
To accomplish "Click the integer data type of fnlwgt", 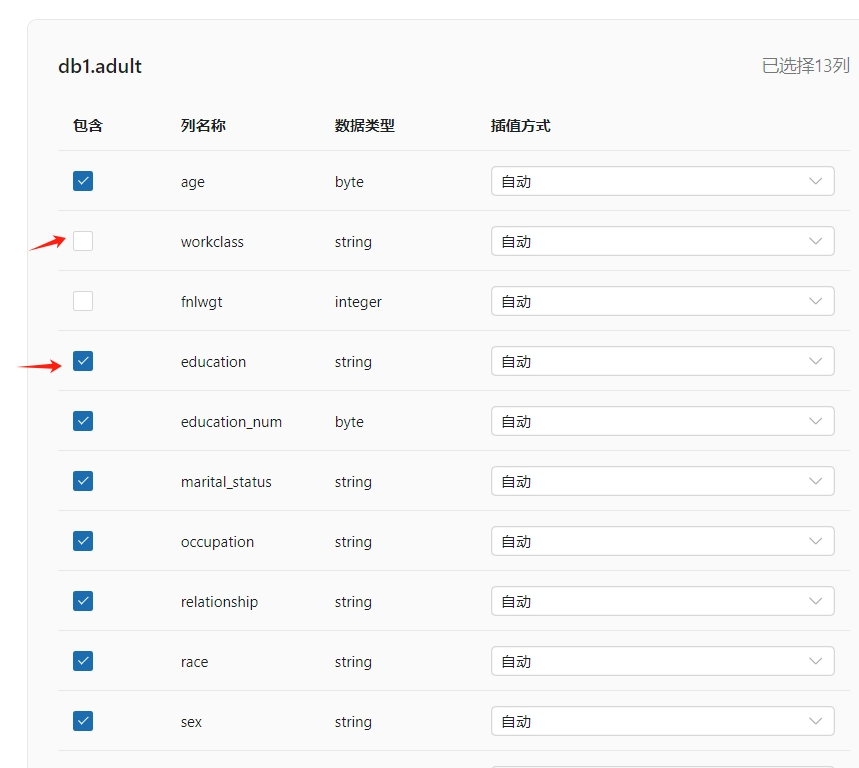I will pyautogui.click(x=358, y=302).
